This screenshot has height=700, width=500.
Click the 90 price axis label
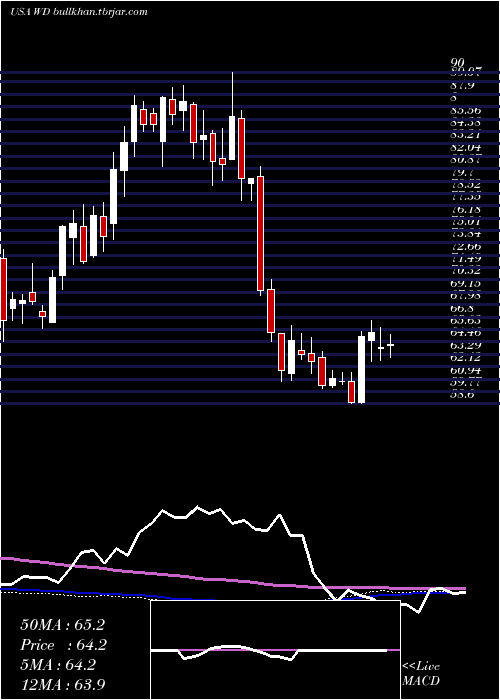tap(460, 62)
